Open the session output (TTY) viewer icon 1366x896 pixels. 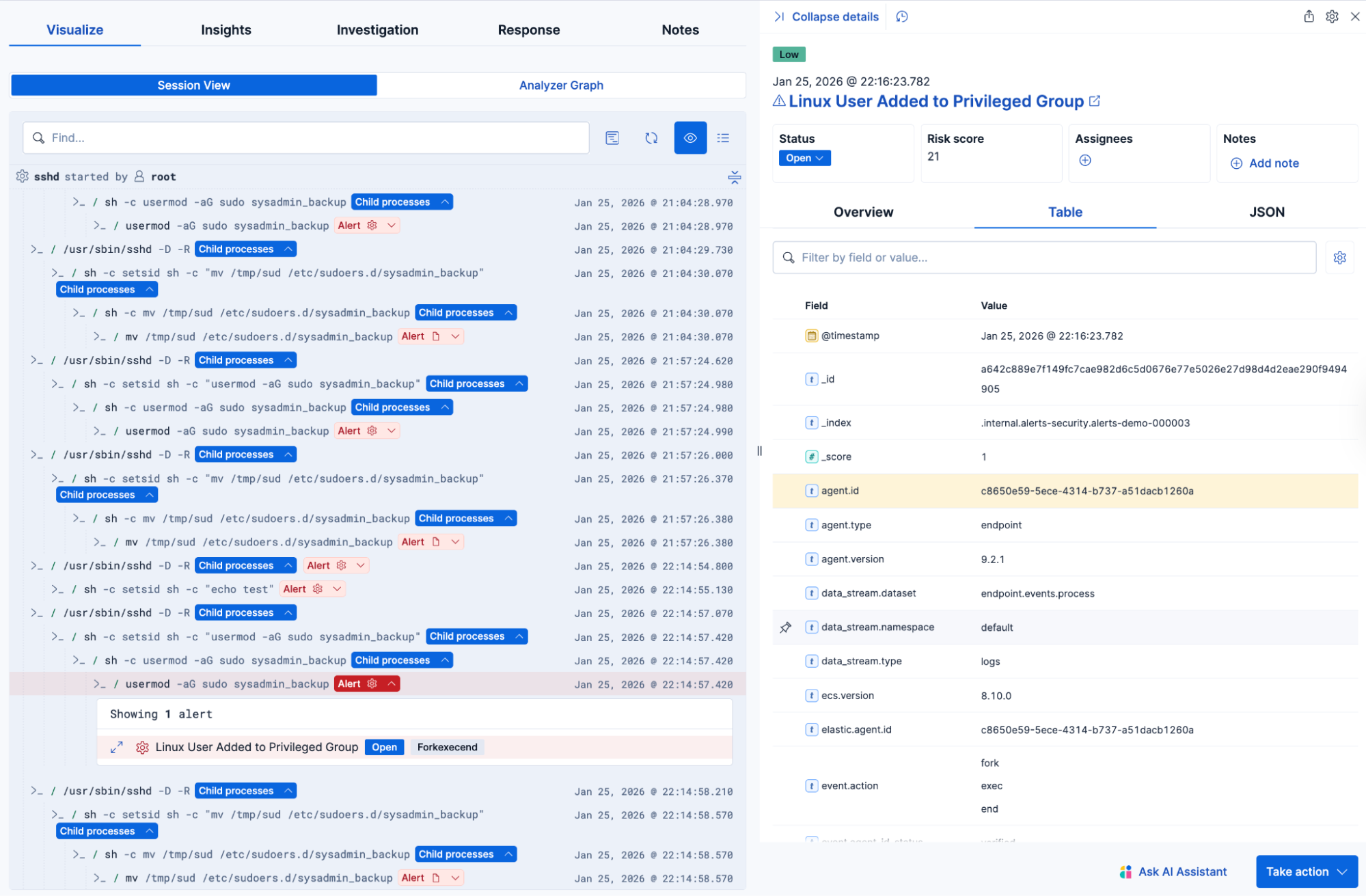tap(612, 138)
